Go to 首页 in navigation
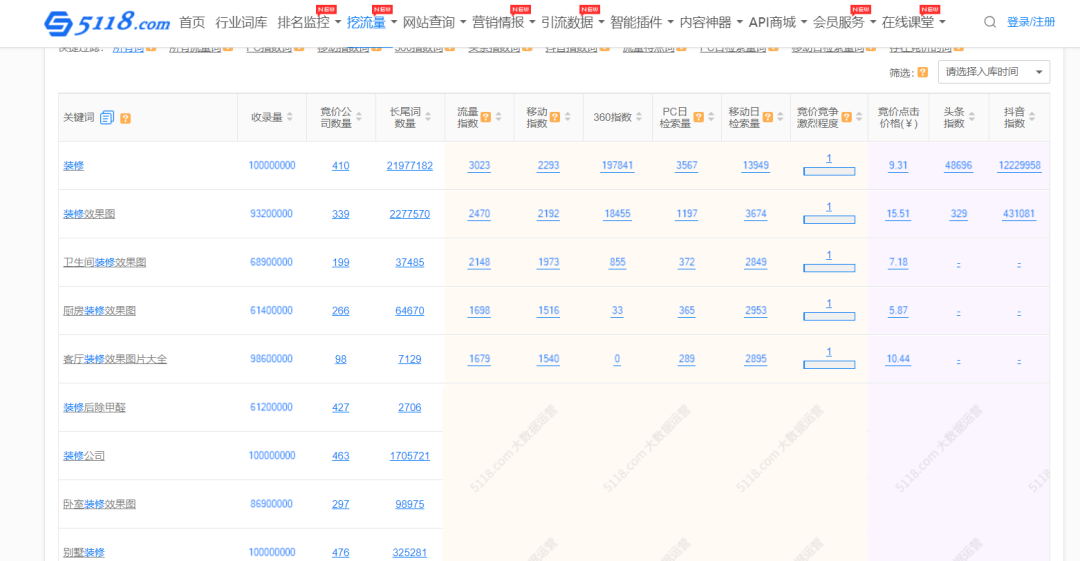Image resolution: width=1080 pixels, height=561 pixels. 192,22
